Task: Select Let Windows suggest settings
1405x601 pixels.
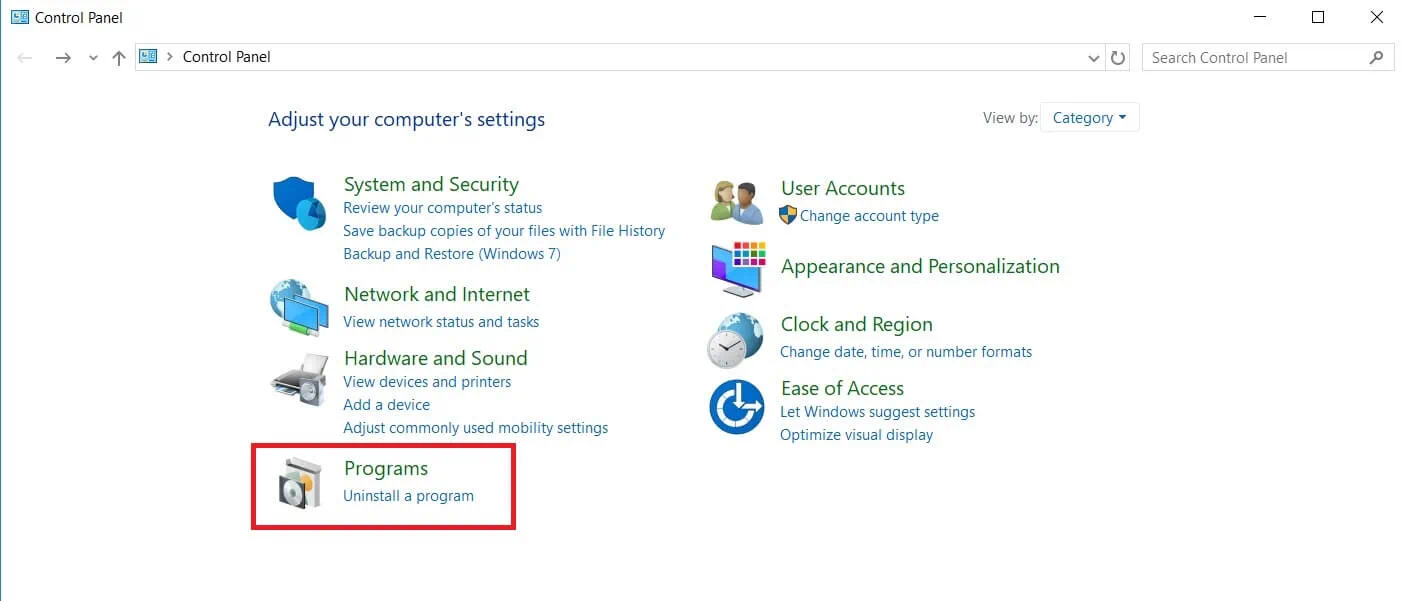Action: (x=877, y=412)
